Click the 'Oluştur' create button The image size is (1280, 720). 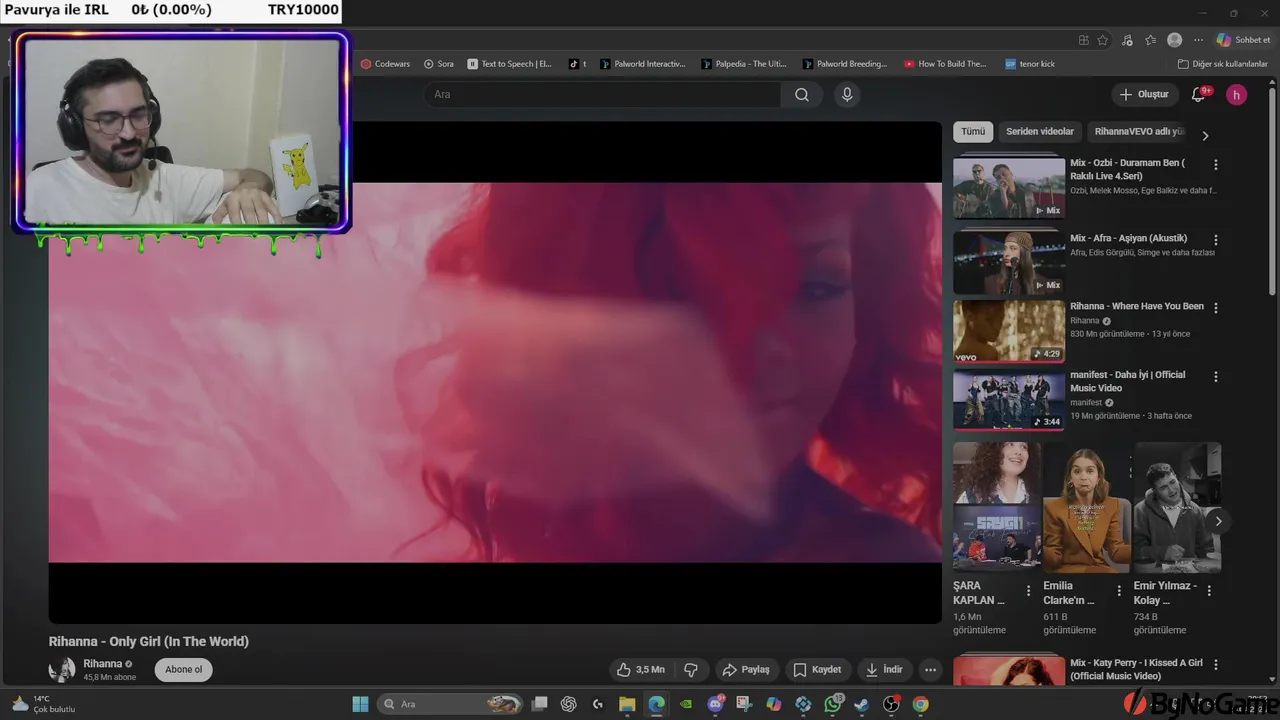click(1144, 95)
